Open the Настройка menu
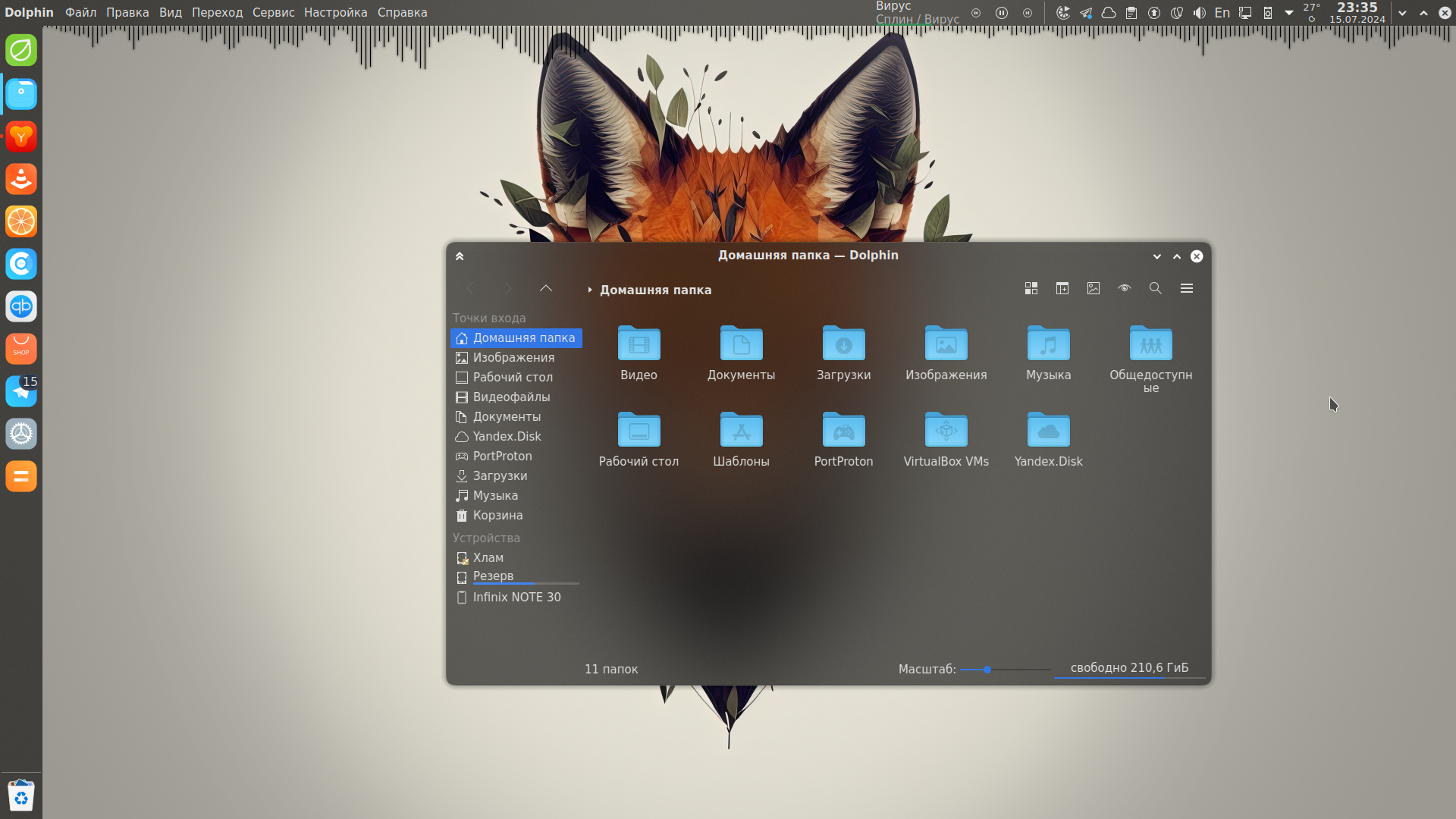1456x819 pixels. (x=335, y=12)
